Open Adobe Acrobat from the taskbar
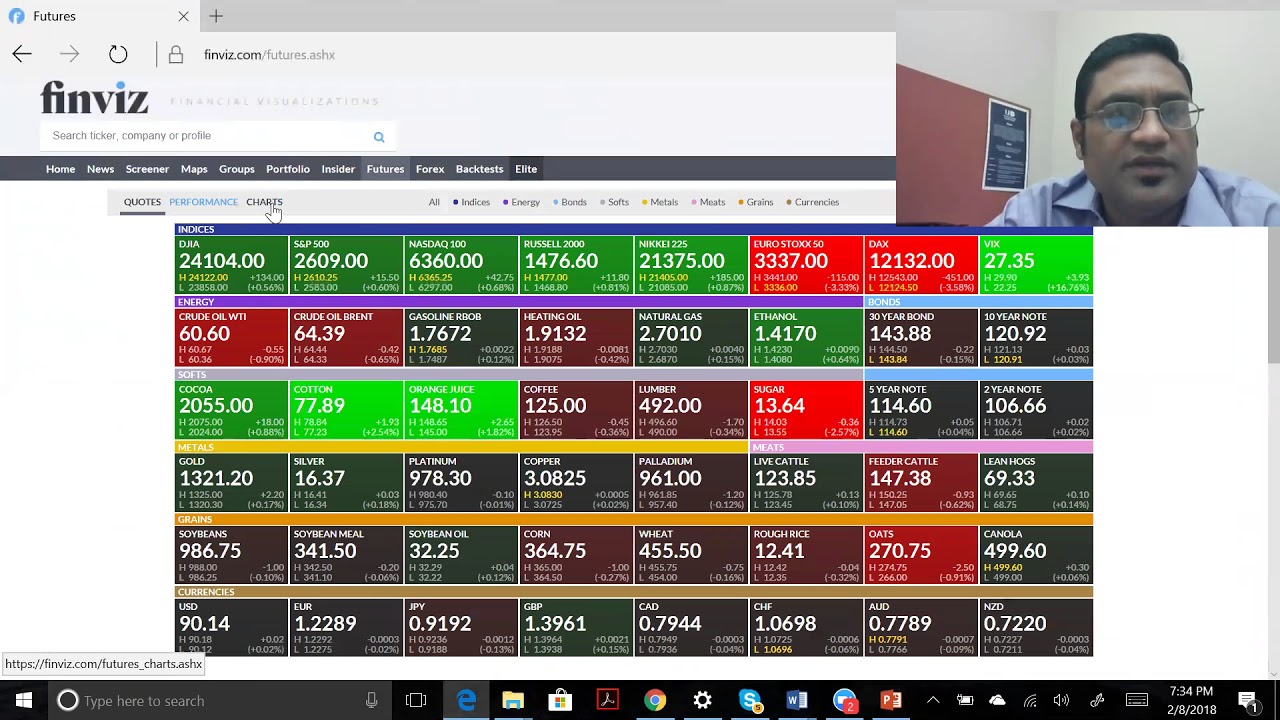 607,700
